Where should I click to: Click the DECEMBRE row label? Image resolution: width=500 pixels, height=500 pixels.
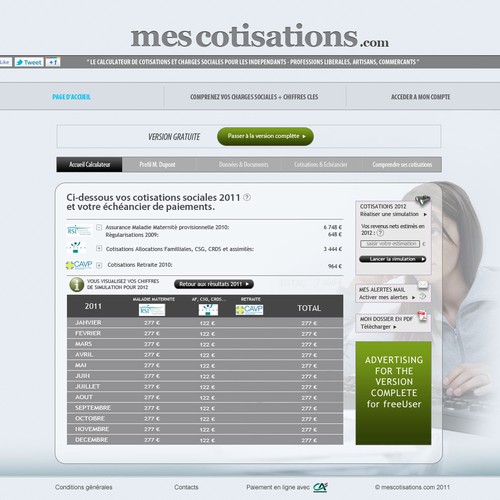(x=91, y=440)
